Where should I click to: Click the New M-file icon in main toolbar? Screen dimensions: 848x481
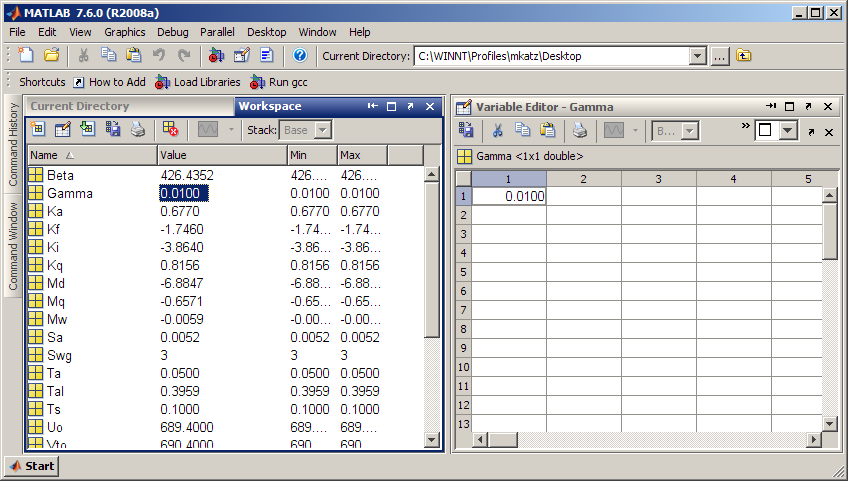[x=26, y=56]
